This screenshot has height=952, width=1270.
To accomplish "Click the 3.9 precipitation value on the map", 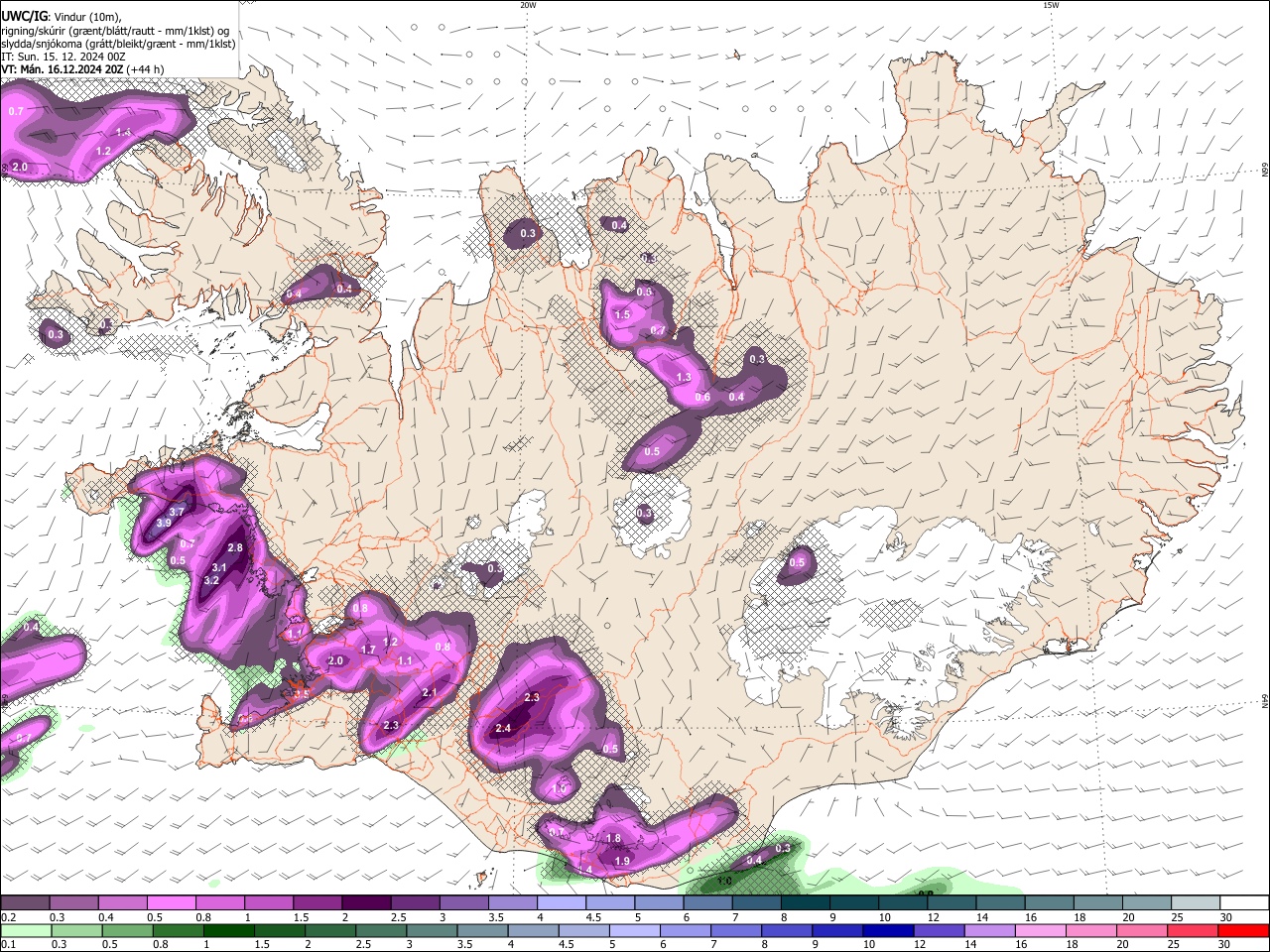I will tap(164, 523).
